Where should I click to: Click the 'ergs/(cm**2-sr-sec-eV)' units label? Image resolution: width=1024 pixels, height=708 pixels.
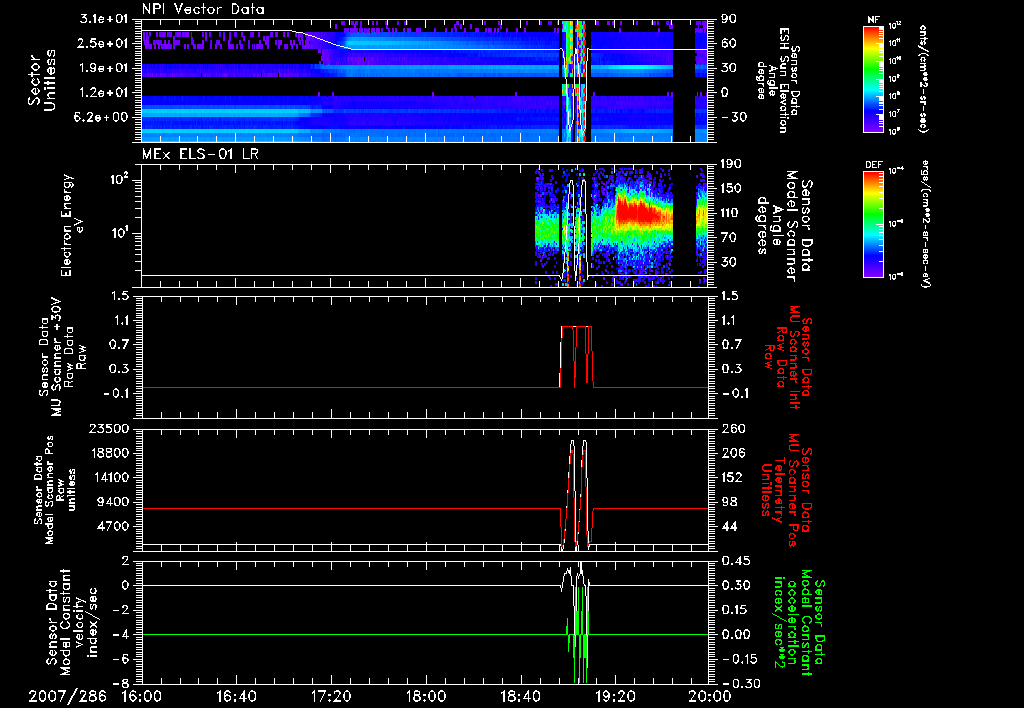tap(925, 223)
